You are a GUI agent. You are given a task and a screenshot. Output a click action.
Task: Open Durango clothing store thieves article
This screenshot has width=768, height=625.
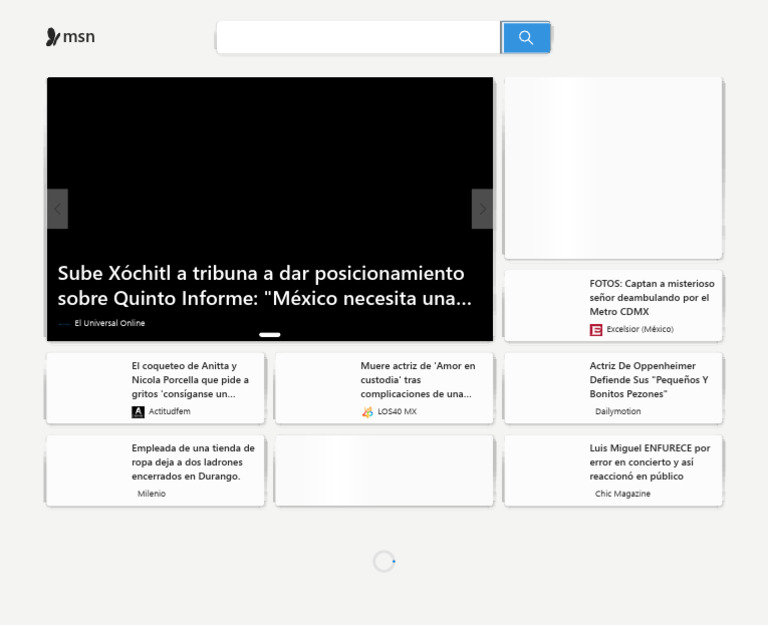193,462
